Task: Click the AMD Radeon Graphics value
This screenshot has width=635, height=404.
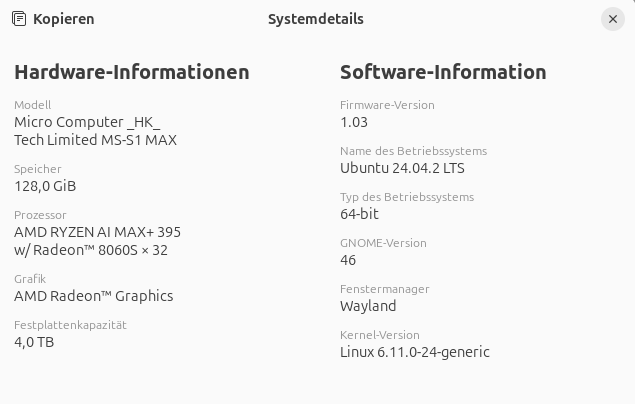Action: [x=93, y=296]
